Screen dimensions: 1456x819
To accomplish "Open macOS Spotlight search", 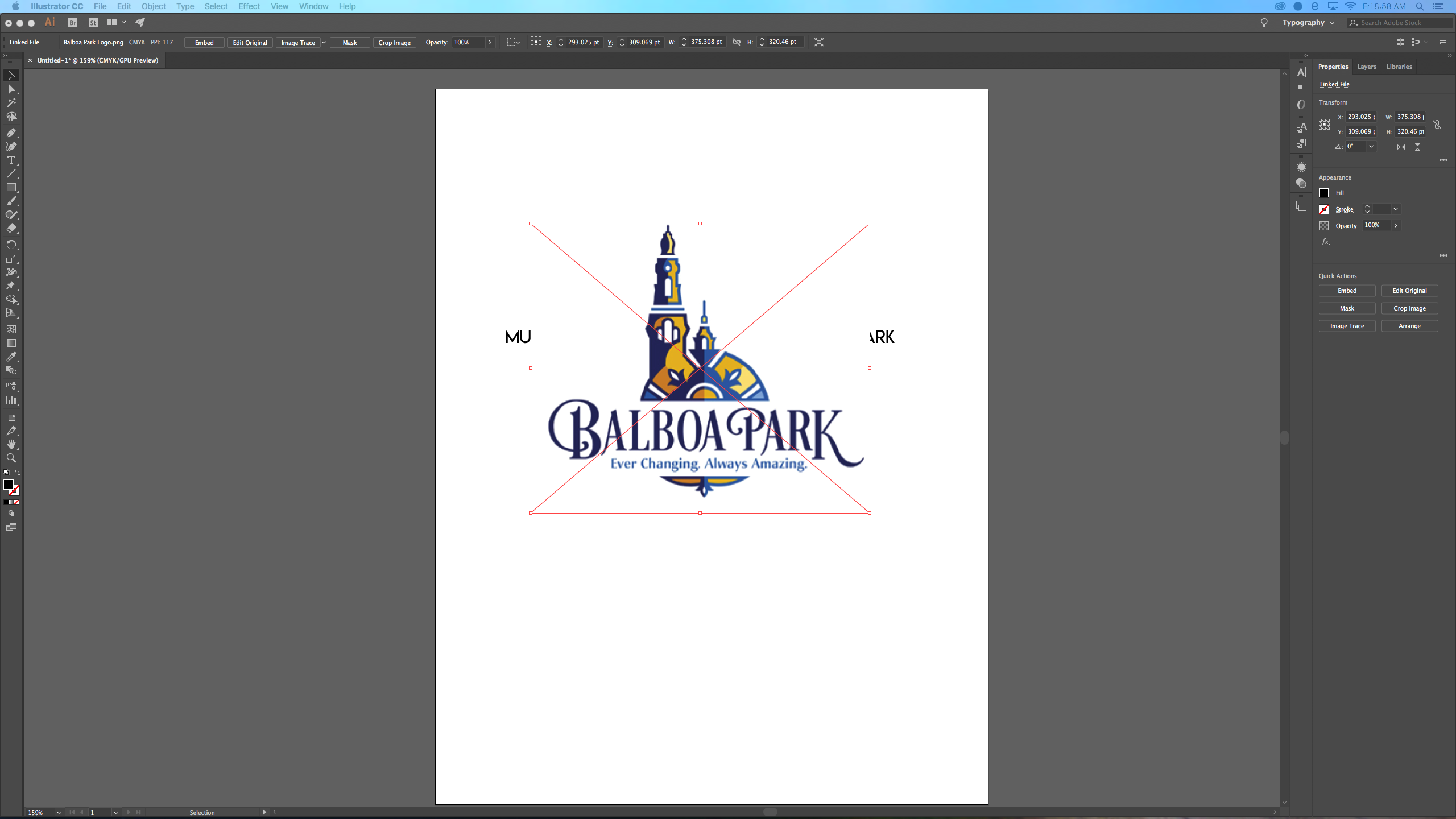I will (1420, 6).
